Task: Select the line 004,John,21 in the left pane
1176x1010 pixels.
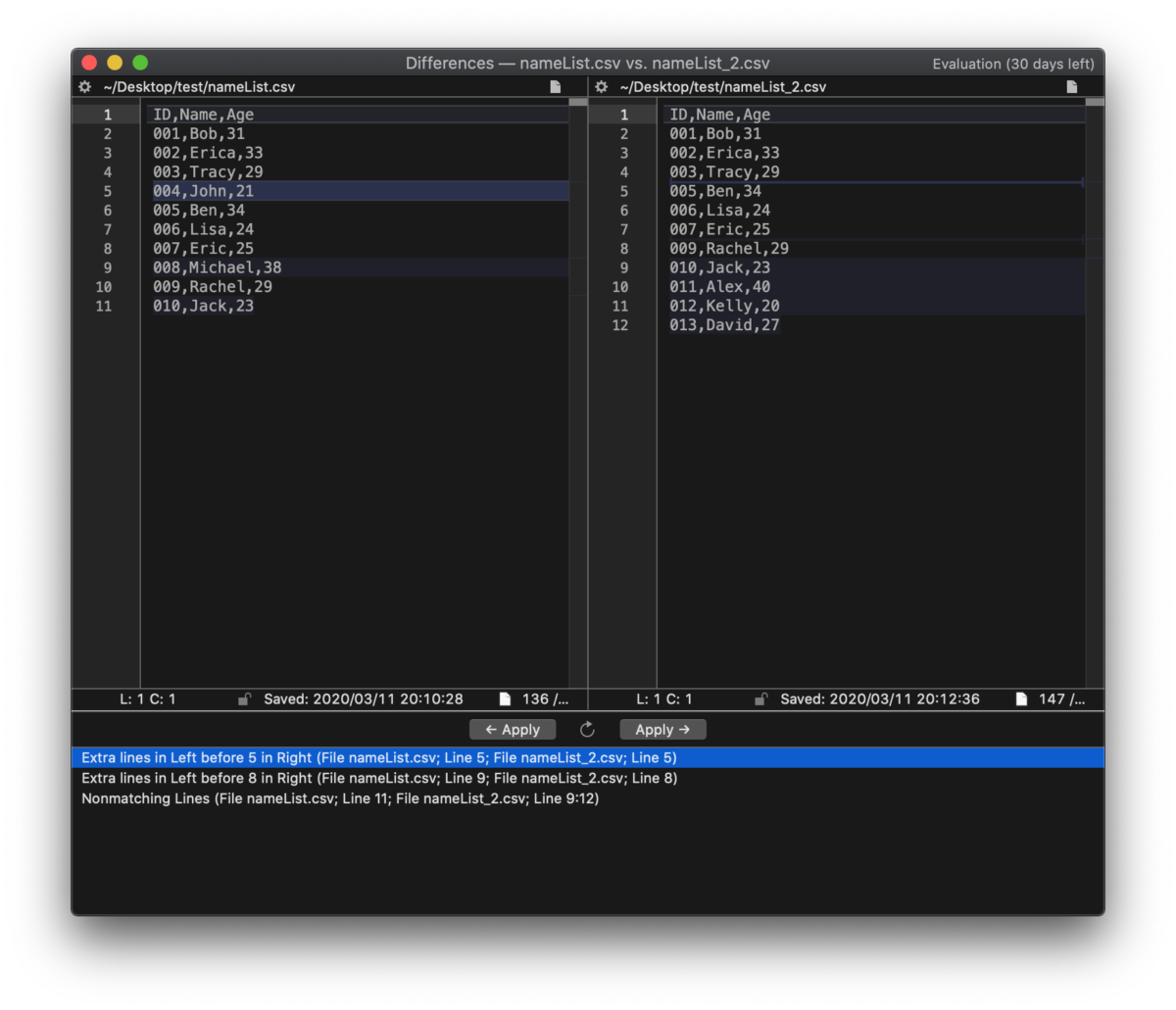Action: coord(203,191)
